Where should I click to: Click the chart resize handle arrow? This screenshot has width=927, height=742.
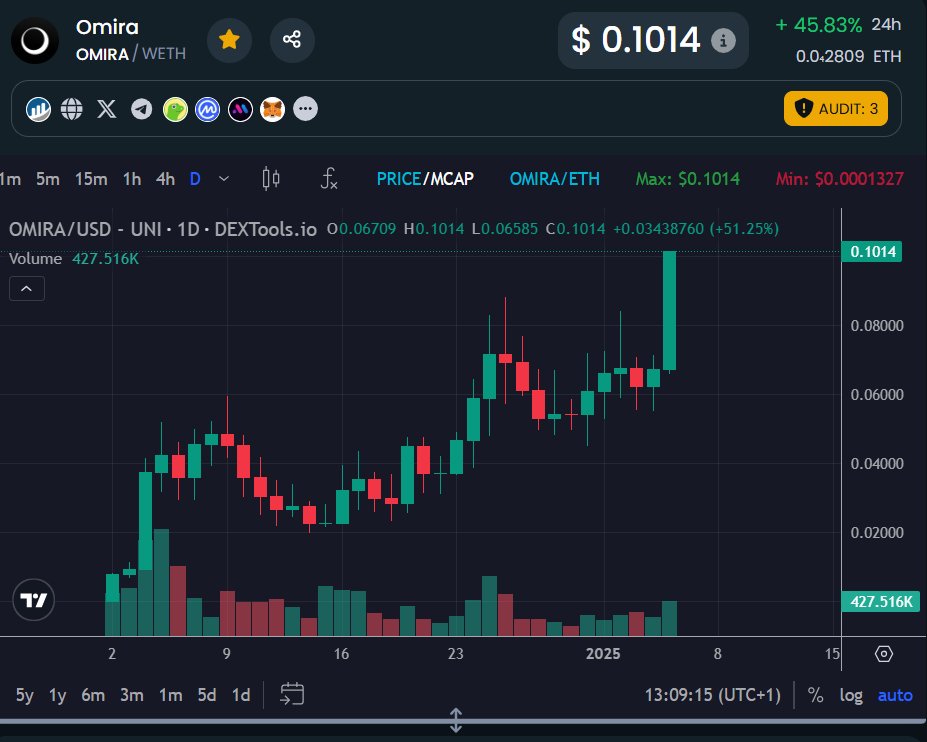coord(456,720)
